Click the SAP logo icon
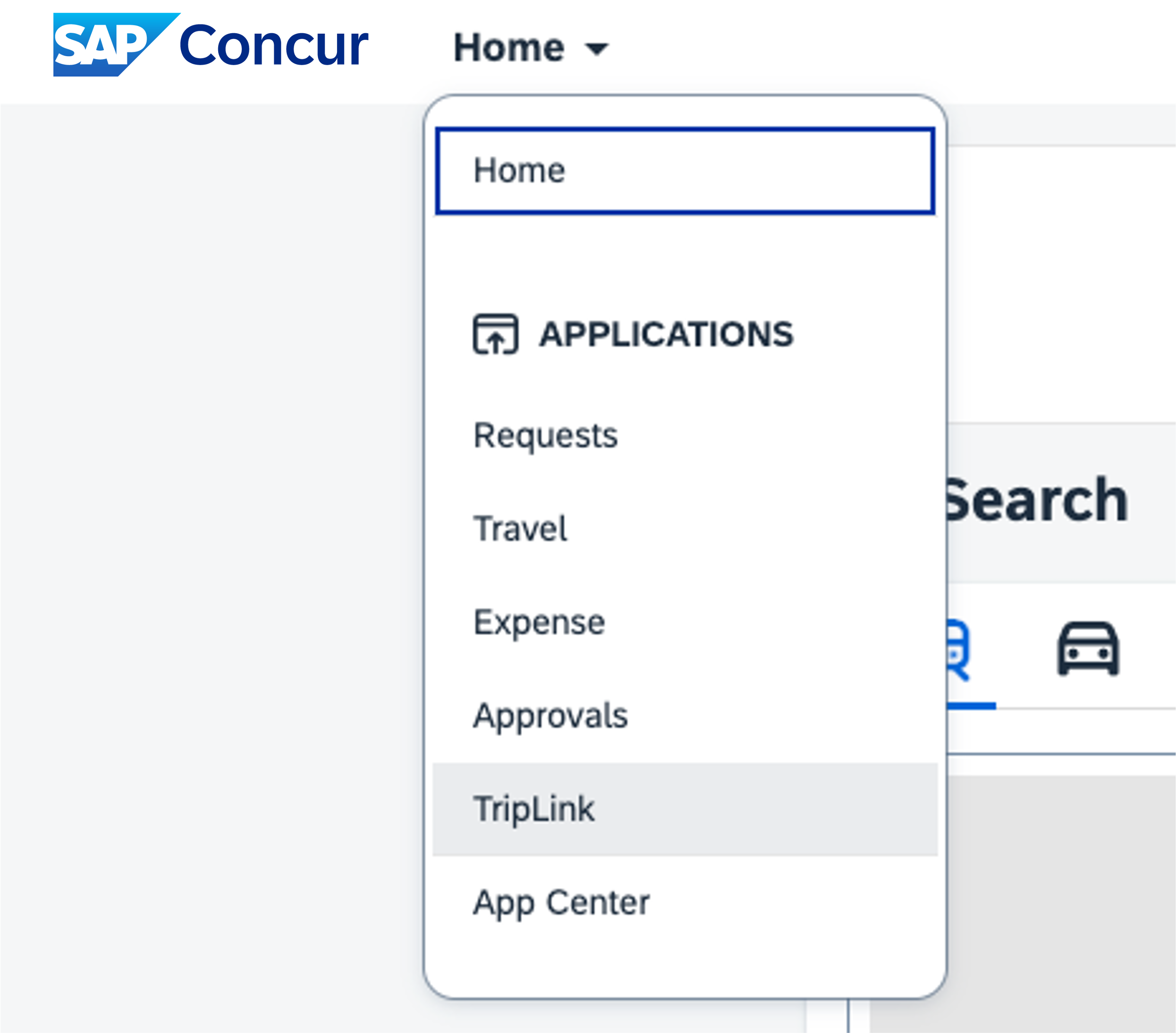 116,45
